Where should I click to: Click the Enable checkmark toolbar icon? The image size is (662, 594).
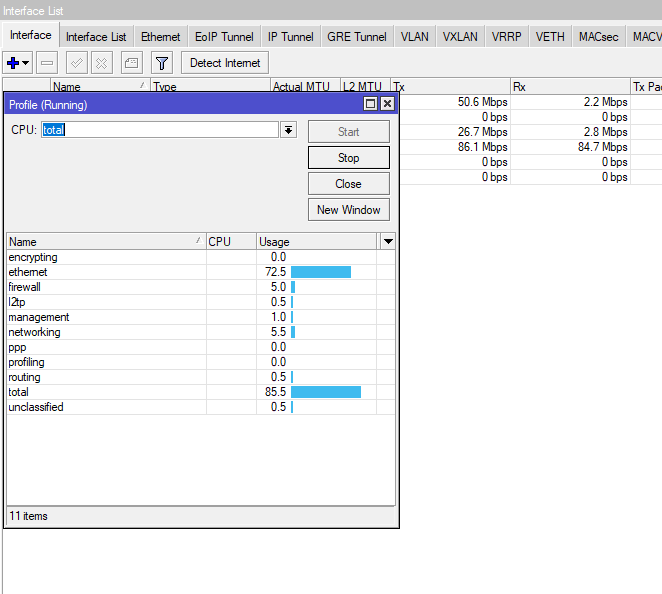pos(77,63)
